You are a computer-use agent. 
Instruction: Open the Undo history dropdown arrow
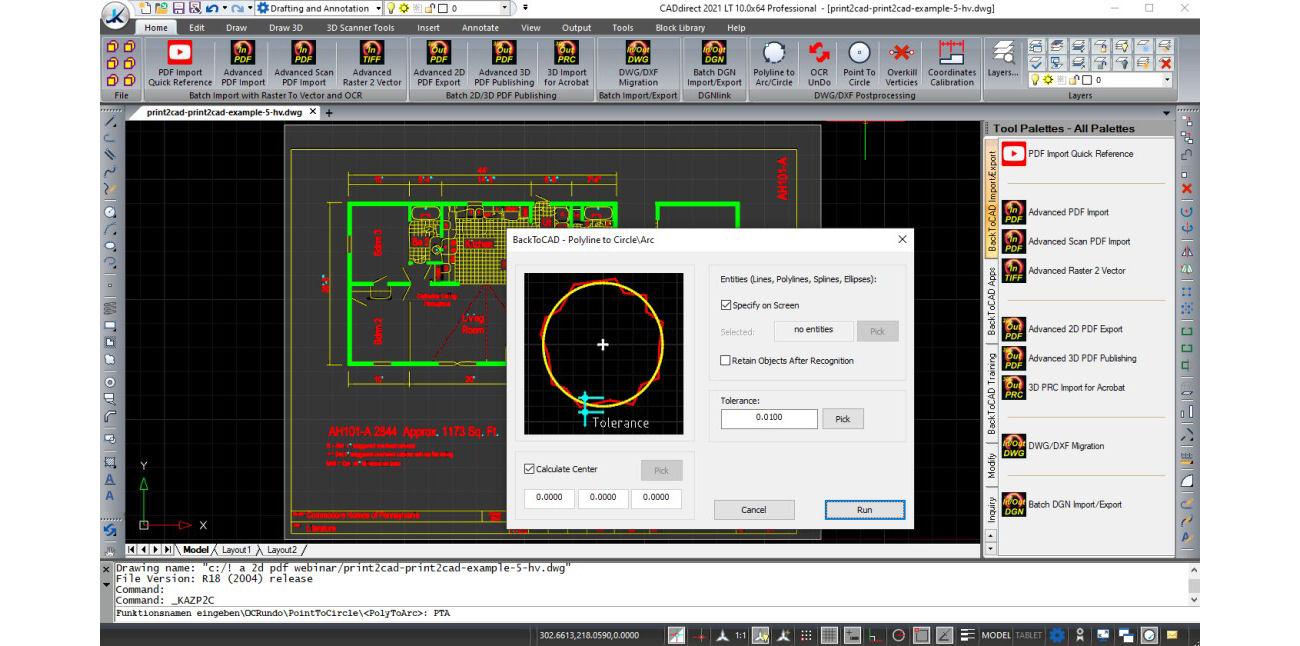click(x=223, y=8)
